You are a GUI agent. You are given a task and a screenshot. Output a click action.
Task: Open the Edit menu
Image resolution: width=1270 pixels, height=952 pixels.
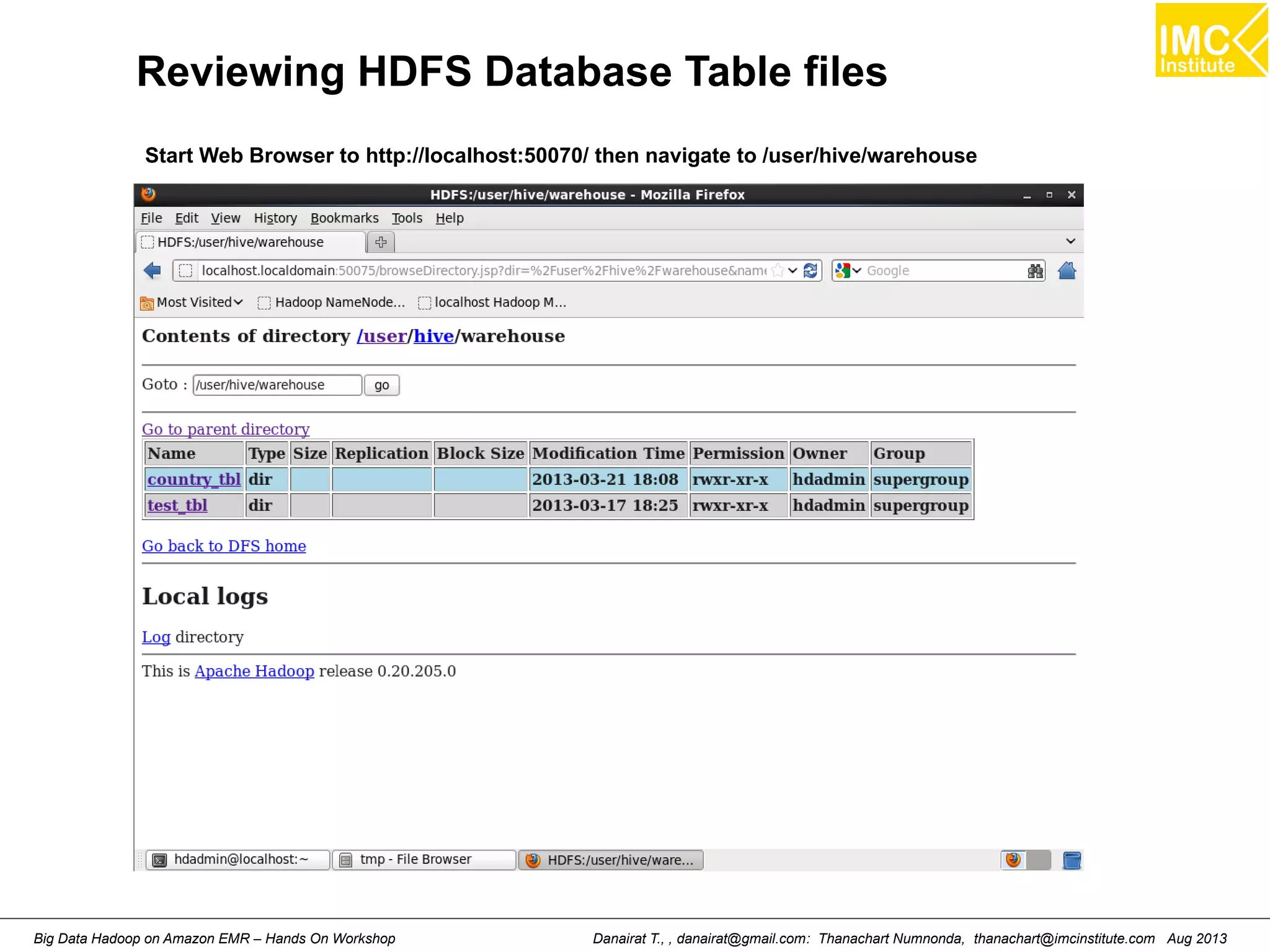pyautogui.click(x=187, y=218)
